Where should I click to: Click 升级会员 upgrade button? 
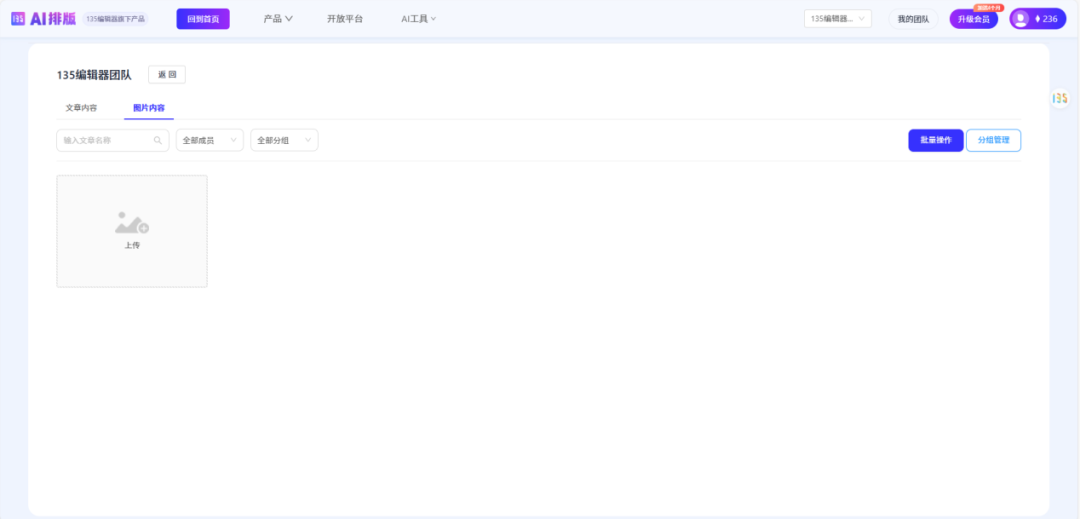click(x=974, y=19)
